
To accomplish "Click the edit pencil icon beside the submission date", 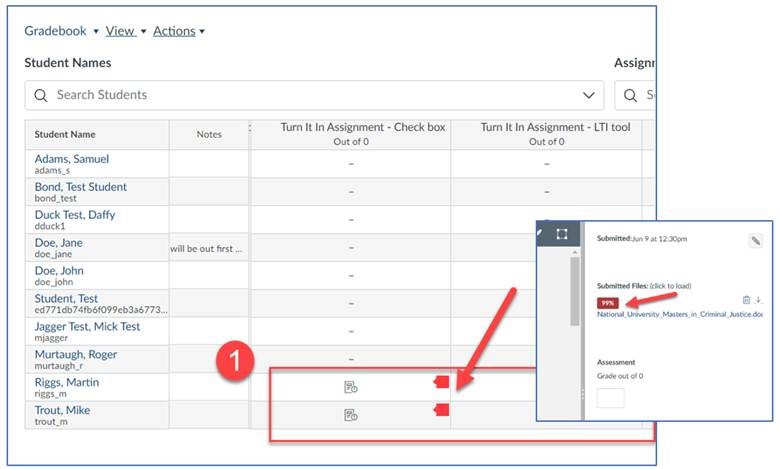I will [x=755, y=241].
